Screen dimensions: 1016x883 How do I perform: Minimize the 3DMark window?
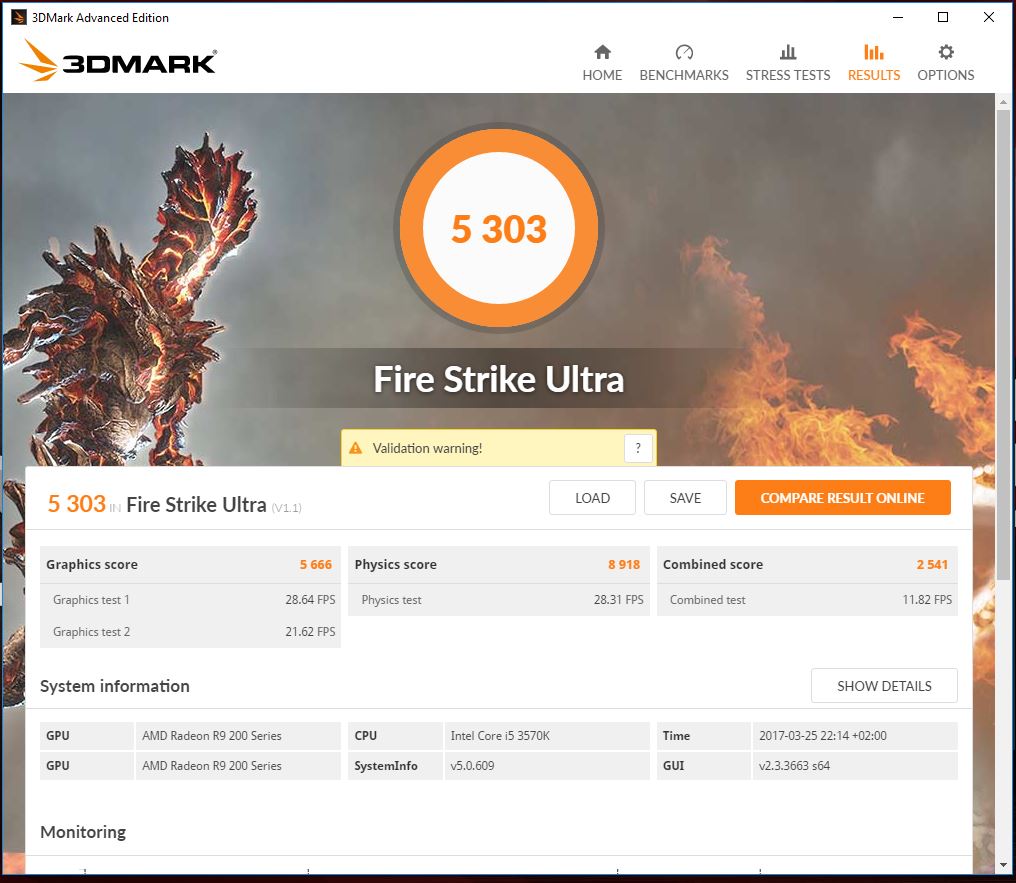pyautogui.click(x=898, y=17)
